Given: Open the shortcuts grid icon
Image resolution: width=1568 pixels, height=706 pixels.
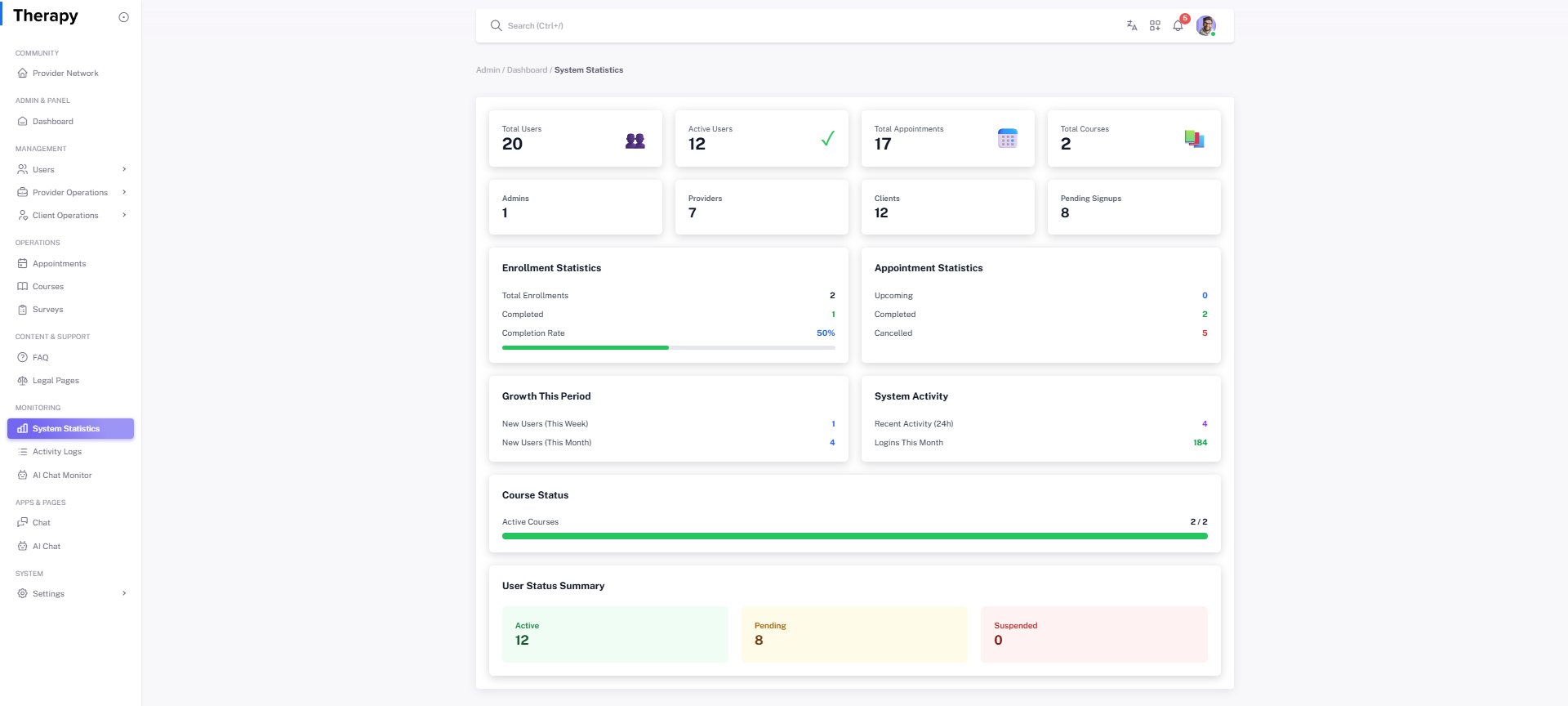Looking at the screenshot, I should [x=1155, y=26].
